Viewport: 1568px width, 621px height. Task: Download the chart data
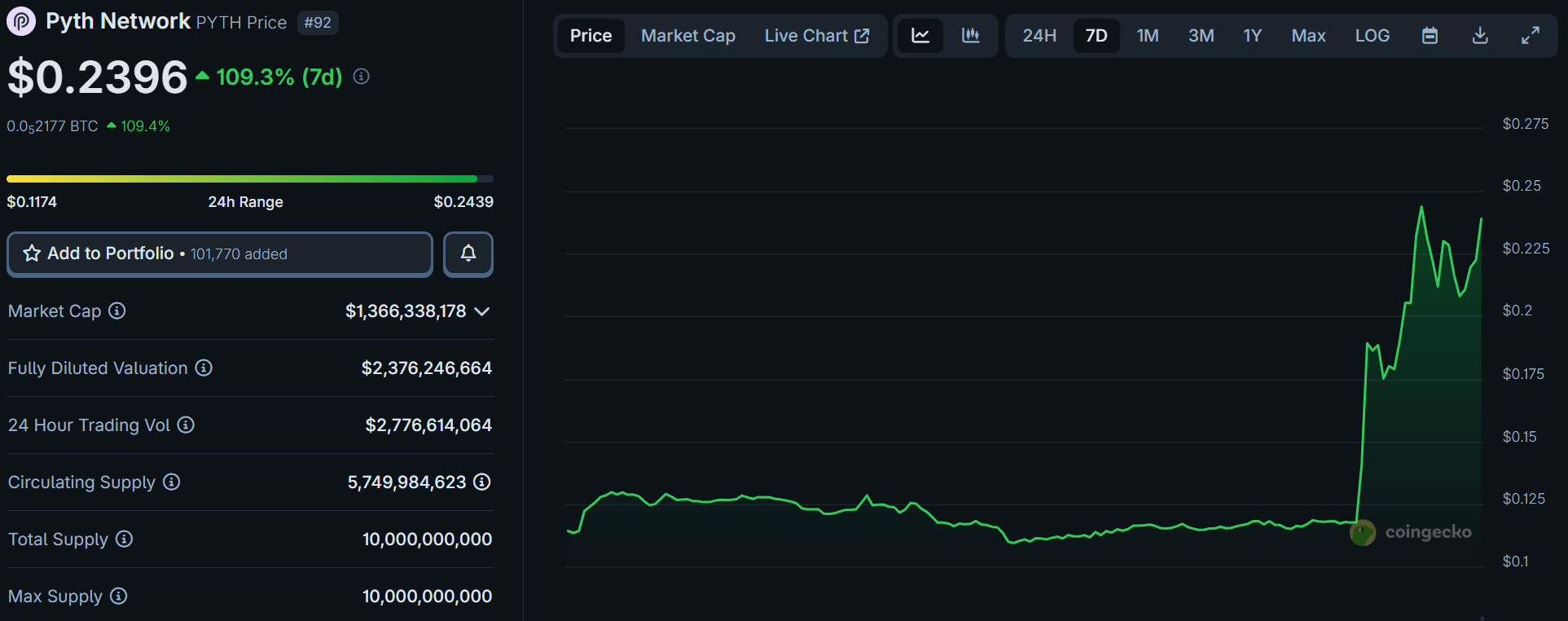[x=1481, y=36]
